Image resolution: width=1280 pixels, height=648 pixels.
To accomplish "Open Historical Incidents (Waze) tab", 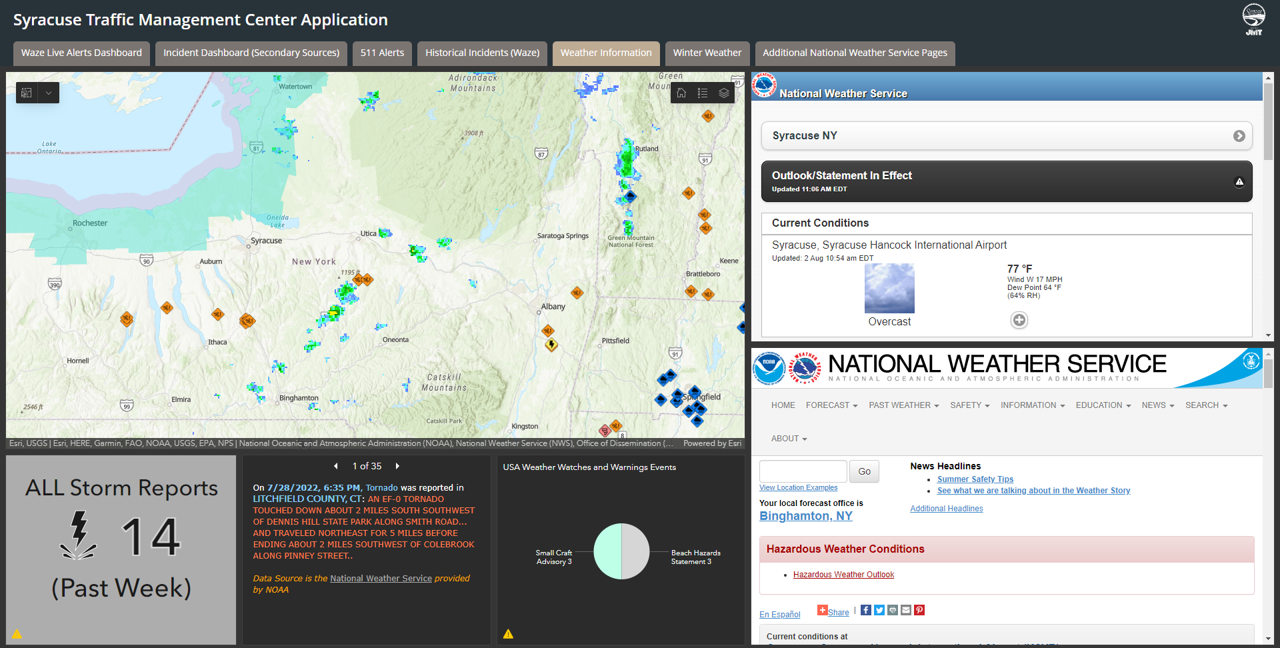I will 482,53.
